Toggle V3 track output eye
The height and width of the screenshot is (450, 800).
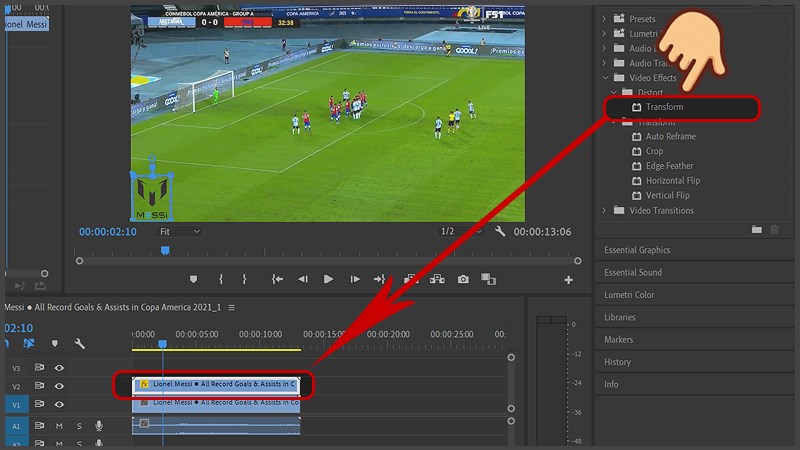[59, 368]
